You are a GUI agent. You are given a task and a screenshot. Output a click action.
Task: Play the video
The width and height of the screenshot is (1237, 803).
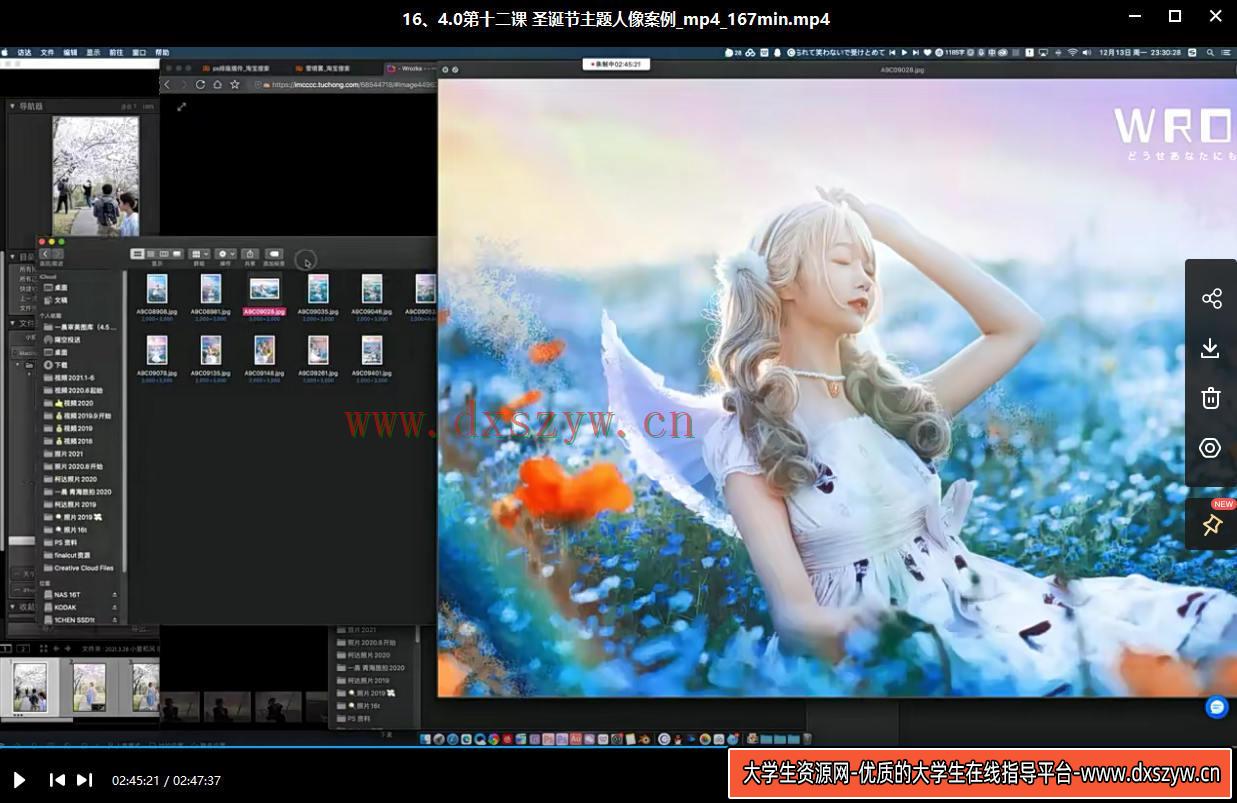point(19,780)
